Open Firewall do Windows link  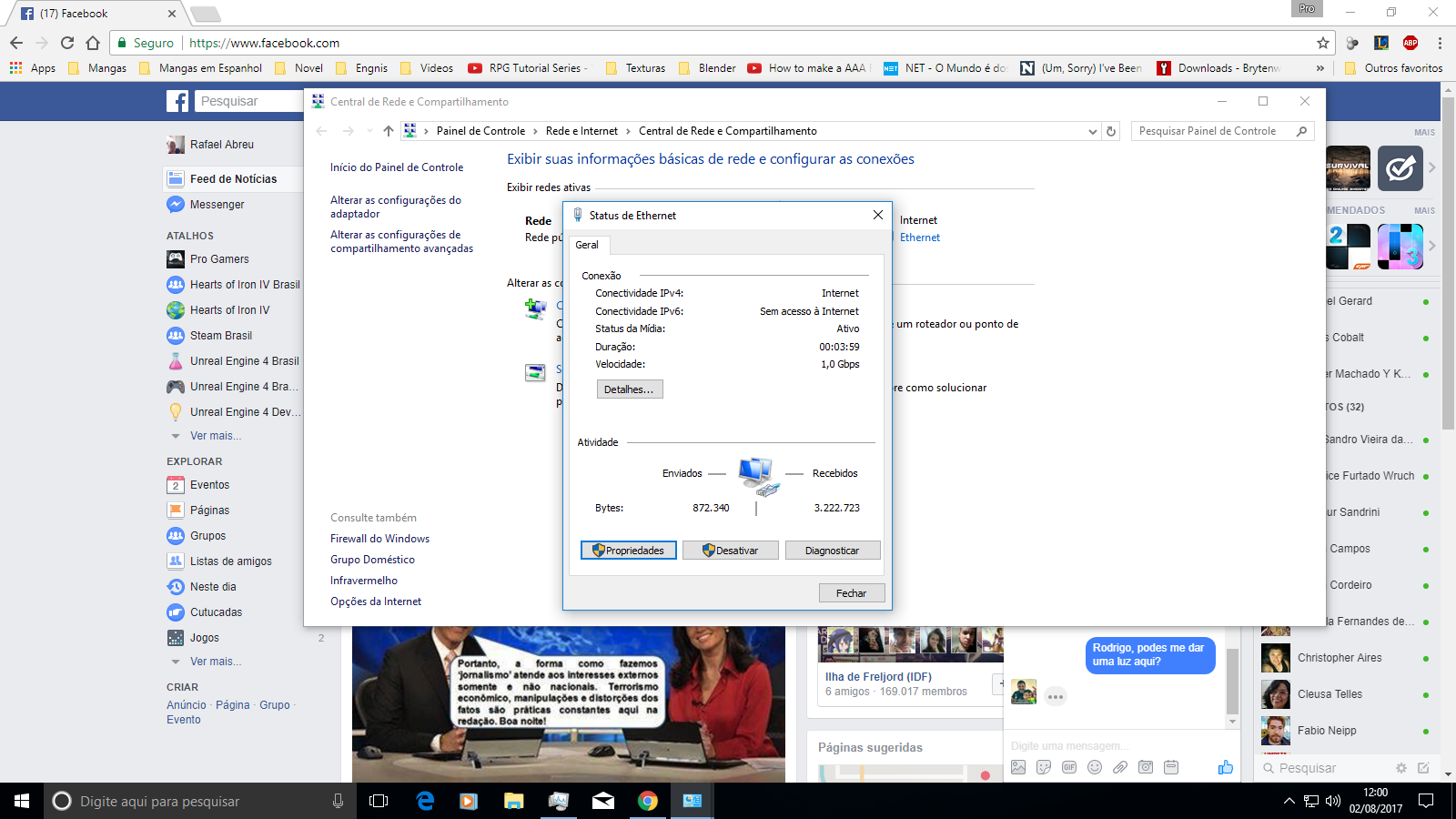(379, 539)
